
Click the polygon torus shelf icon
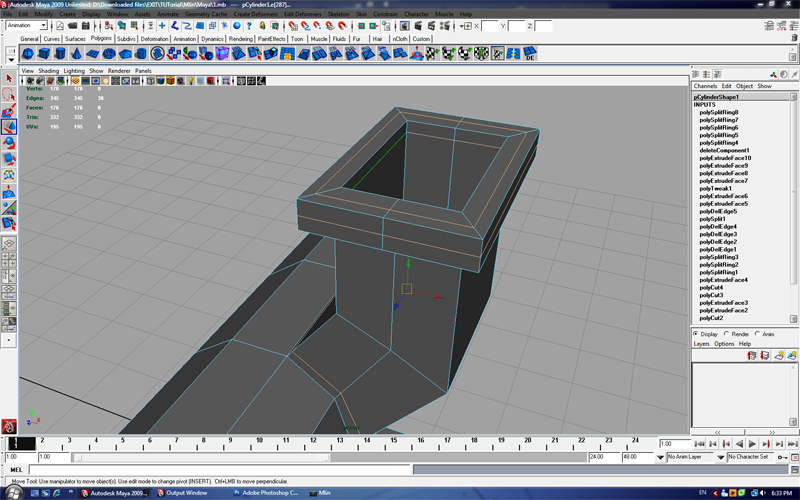coord(111,54)
